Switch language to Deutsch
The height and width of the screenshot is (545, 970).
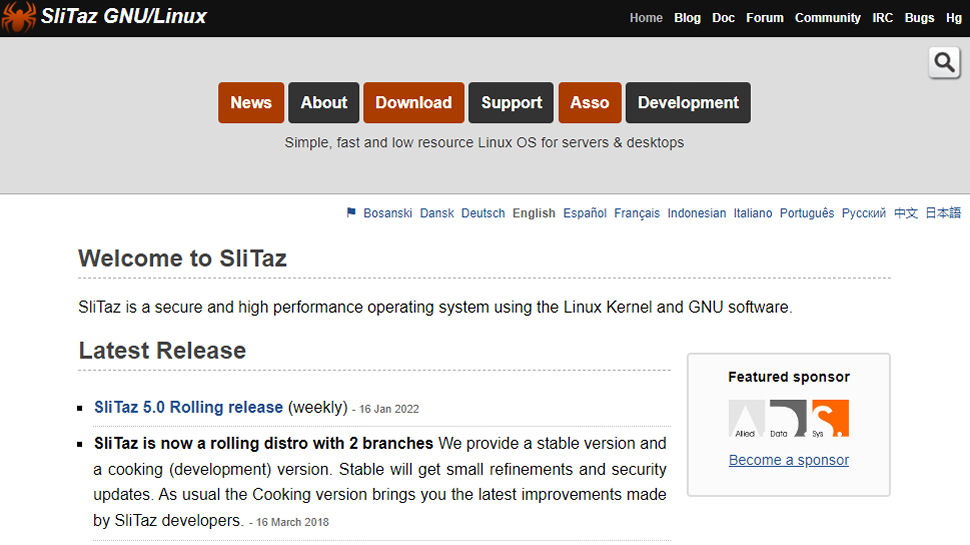(483, 213)
